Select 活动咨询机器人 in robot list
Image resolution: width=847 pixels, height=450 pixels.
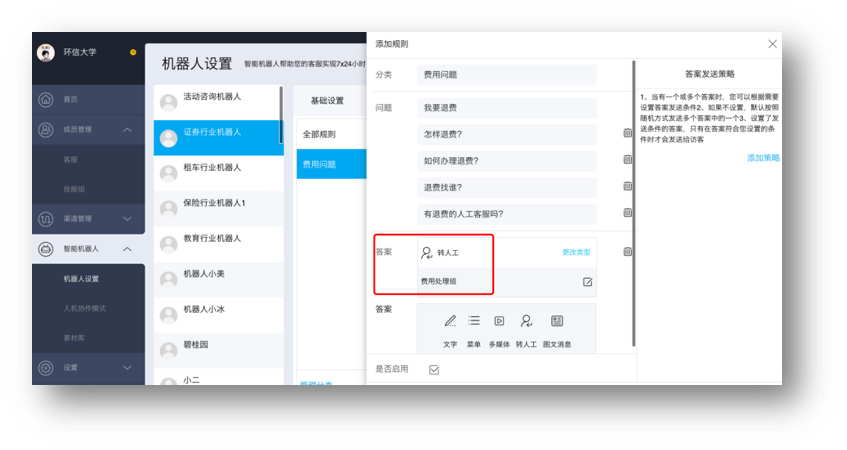coord(218,102)
